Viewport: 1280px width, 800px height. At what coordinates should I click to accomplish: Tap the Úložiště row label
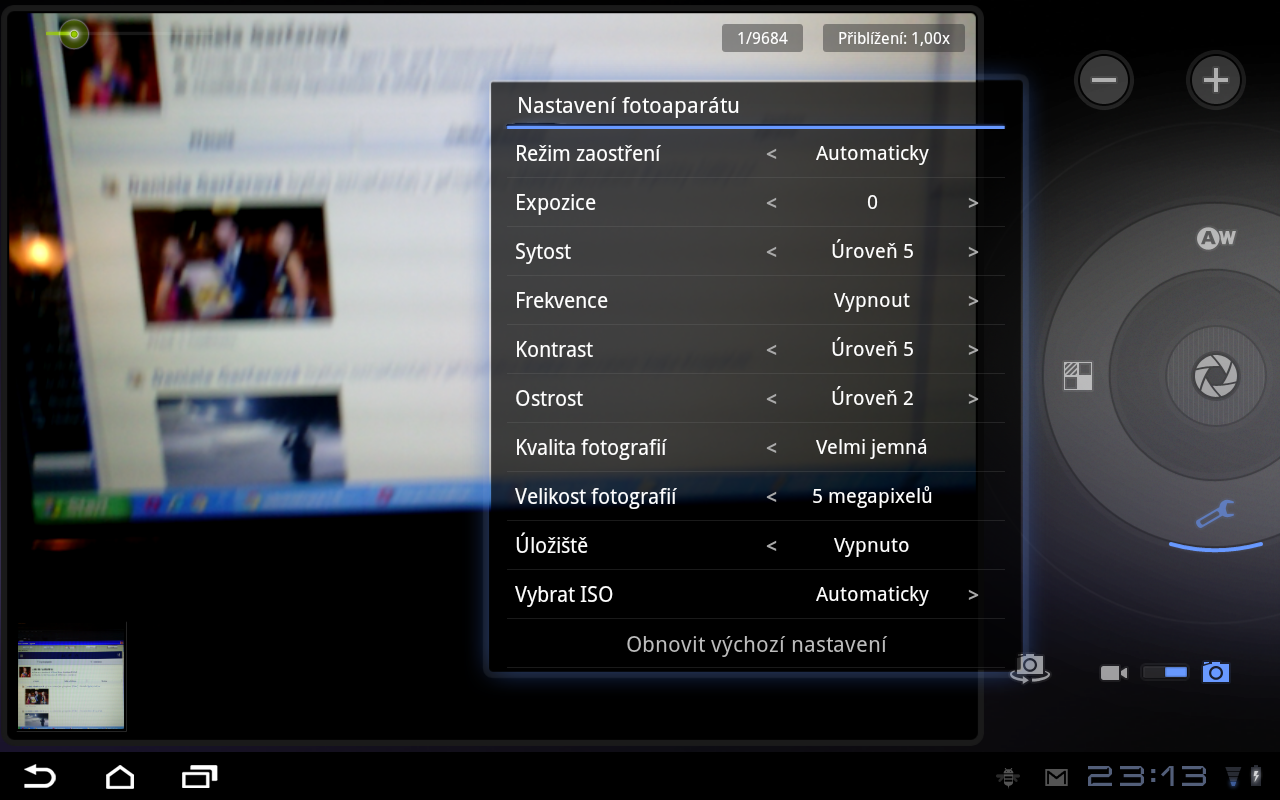[x=551, y=545]
